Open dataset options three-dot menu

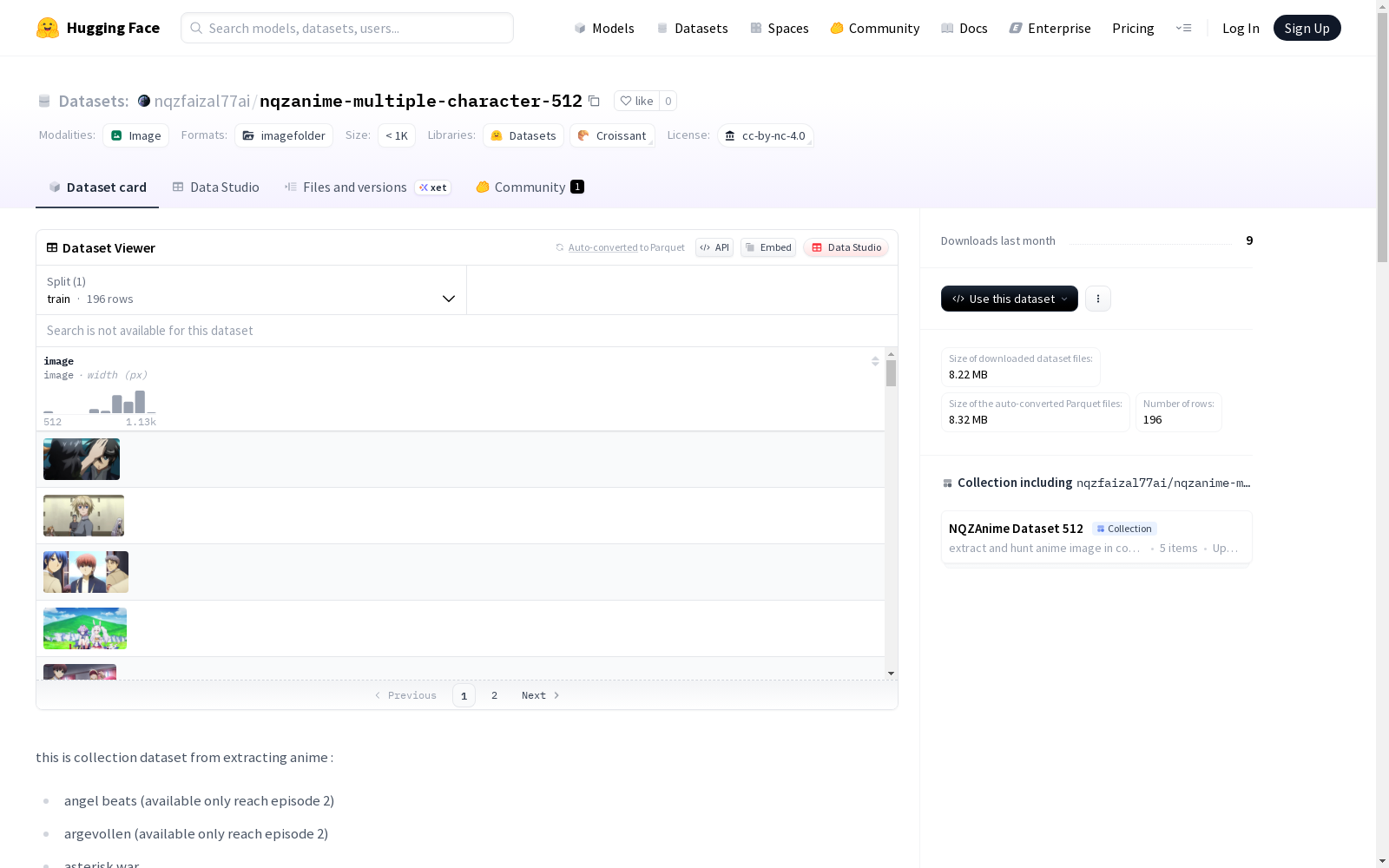click(1098, 299)
